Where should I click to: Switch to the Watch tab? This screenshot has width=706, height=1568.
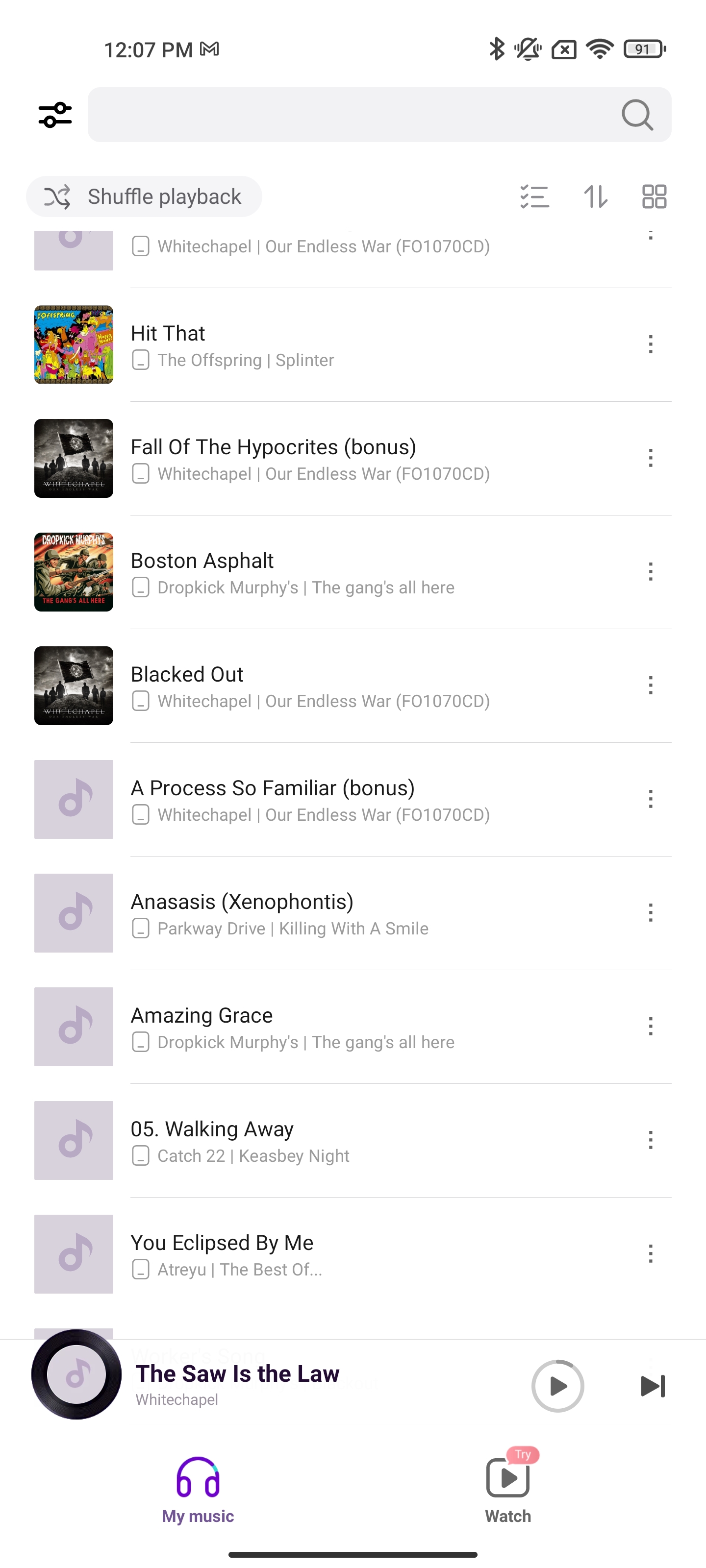tap(507, 1489)
